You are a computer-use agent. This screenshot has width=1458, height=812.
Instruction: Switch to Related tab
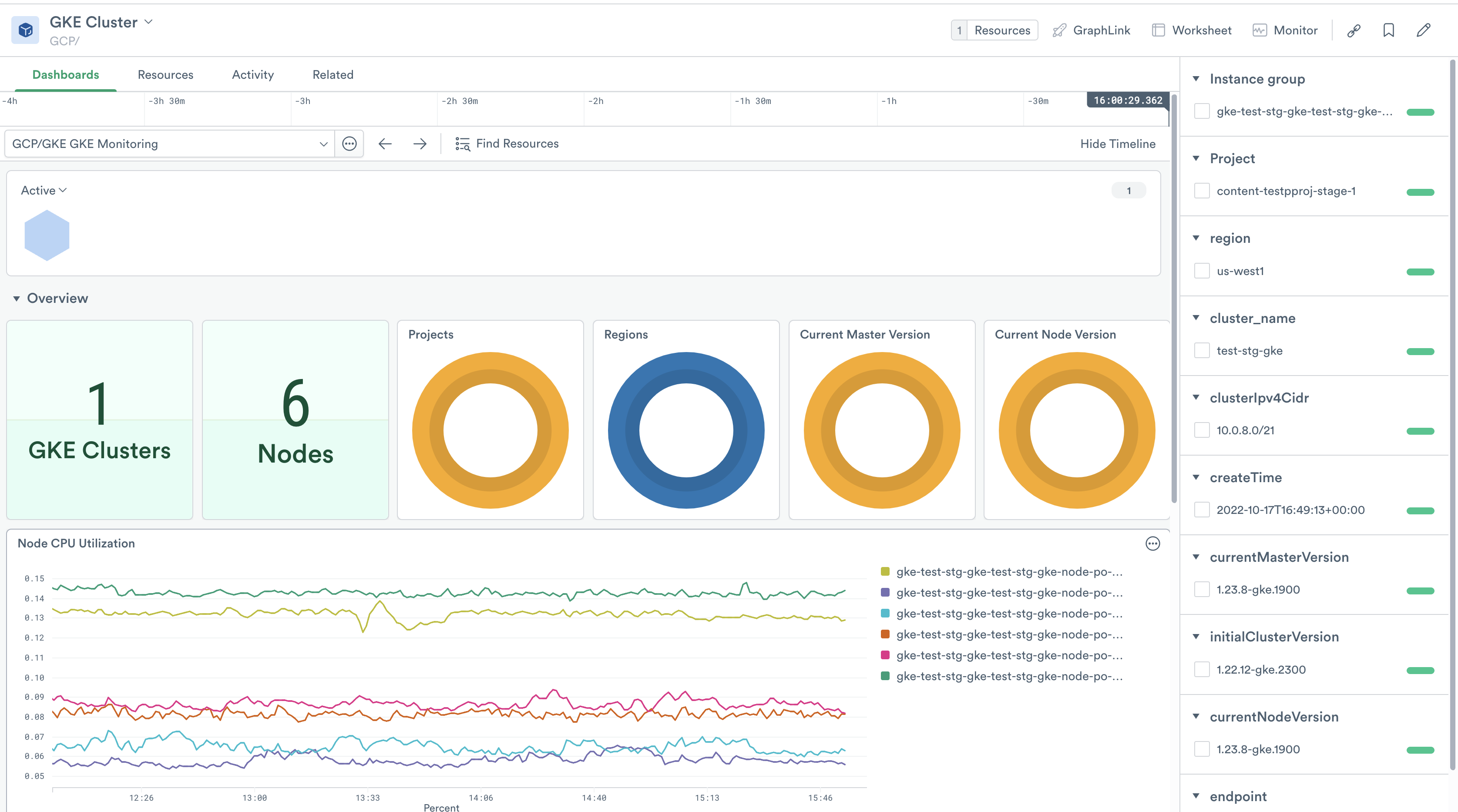(333, 75)
